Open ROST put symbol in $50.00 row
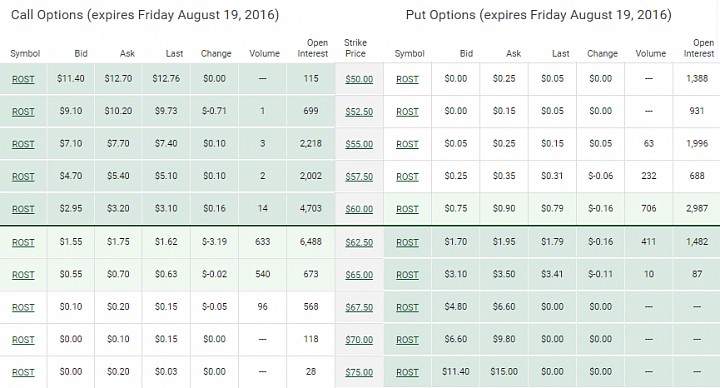The width and height of the screenshot is (720, 388). click(407, 79)
